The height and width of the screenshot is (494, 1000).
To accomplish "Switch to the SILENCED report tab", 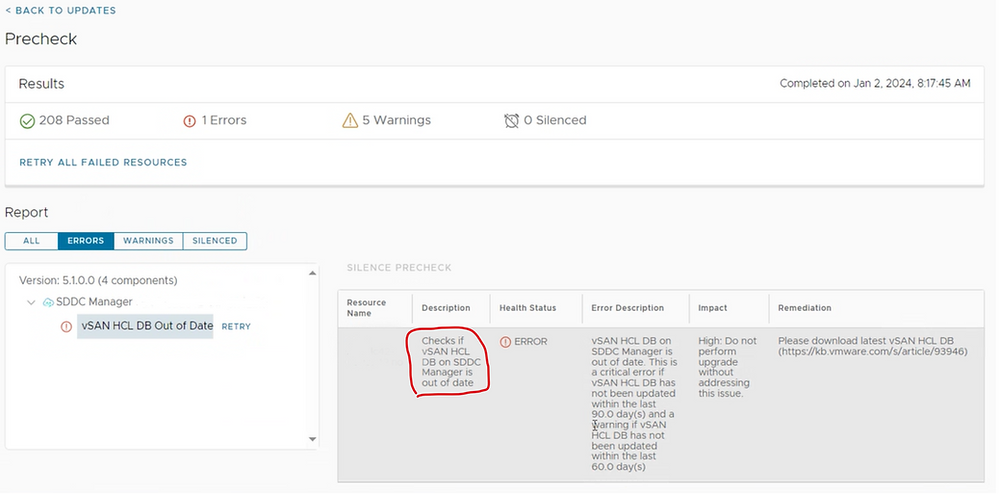I will tap(215, 241).
